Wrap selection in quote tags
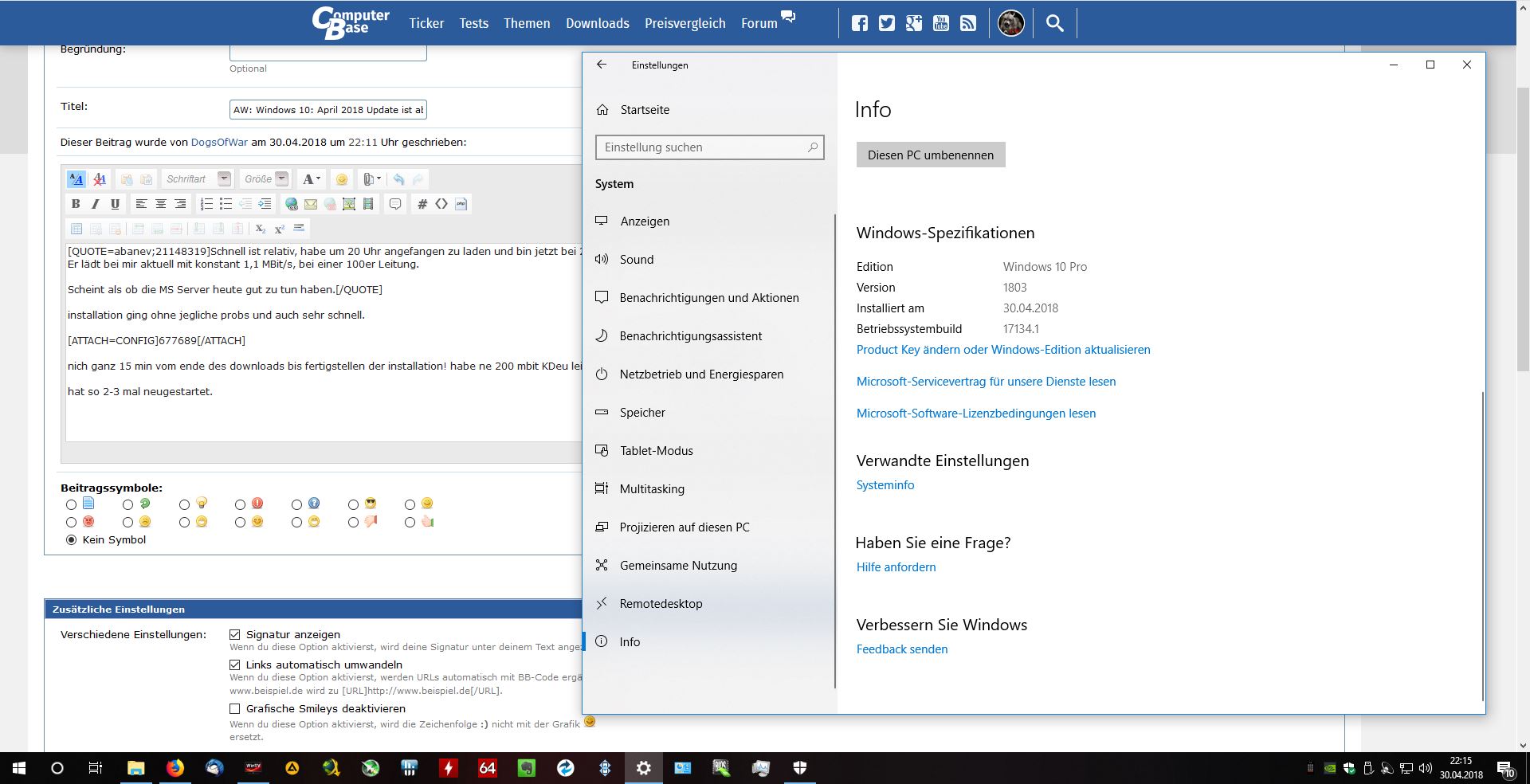Viewport: 1530px width, 784px height. pos(395,204)
